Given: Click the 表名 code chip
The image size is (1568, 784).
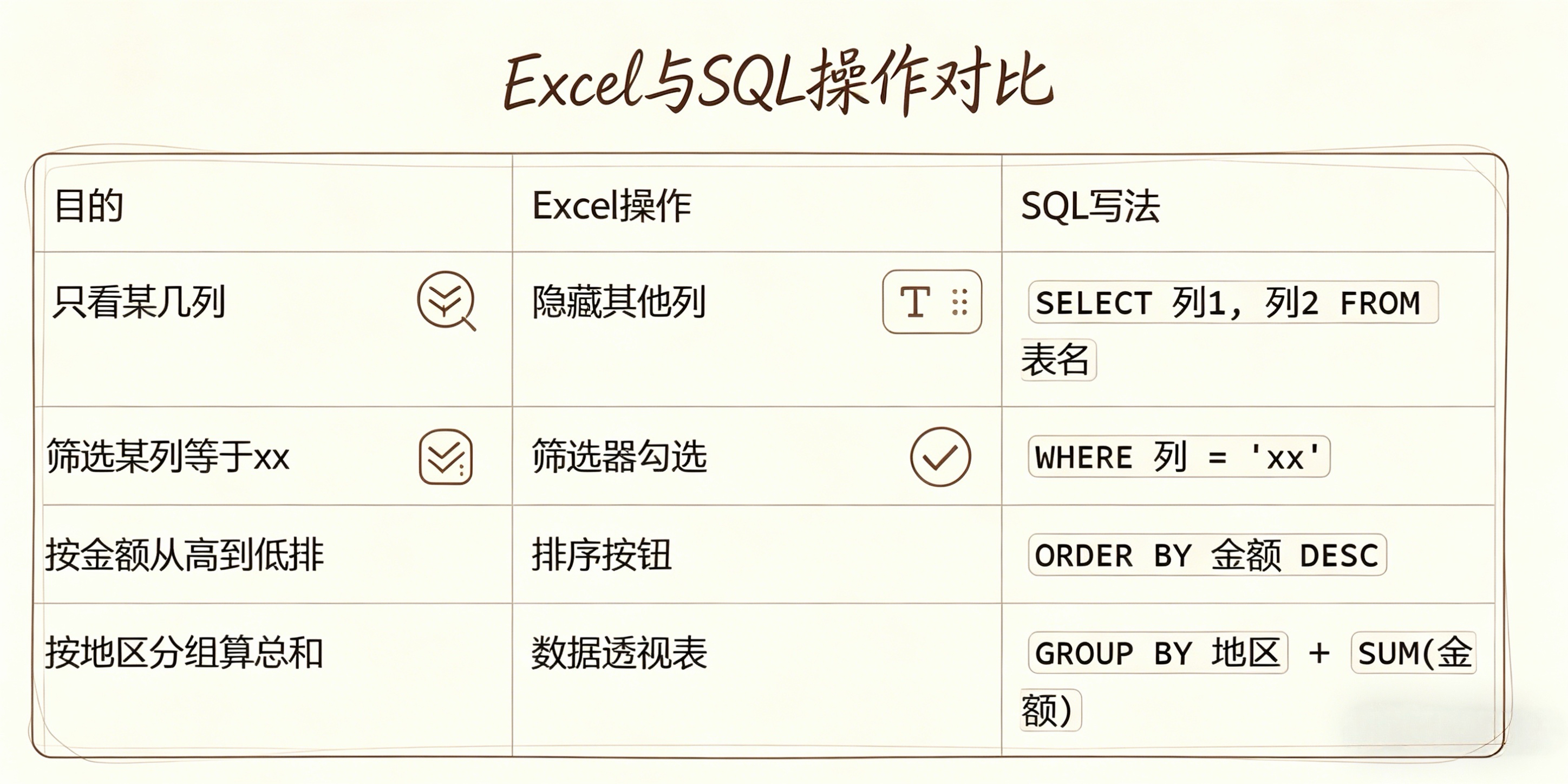Looking at the screenshot, I should coord(1057,360).
